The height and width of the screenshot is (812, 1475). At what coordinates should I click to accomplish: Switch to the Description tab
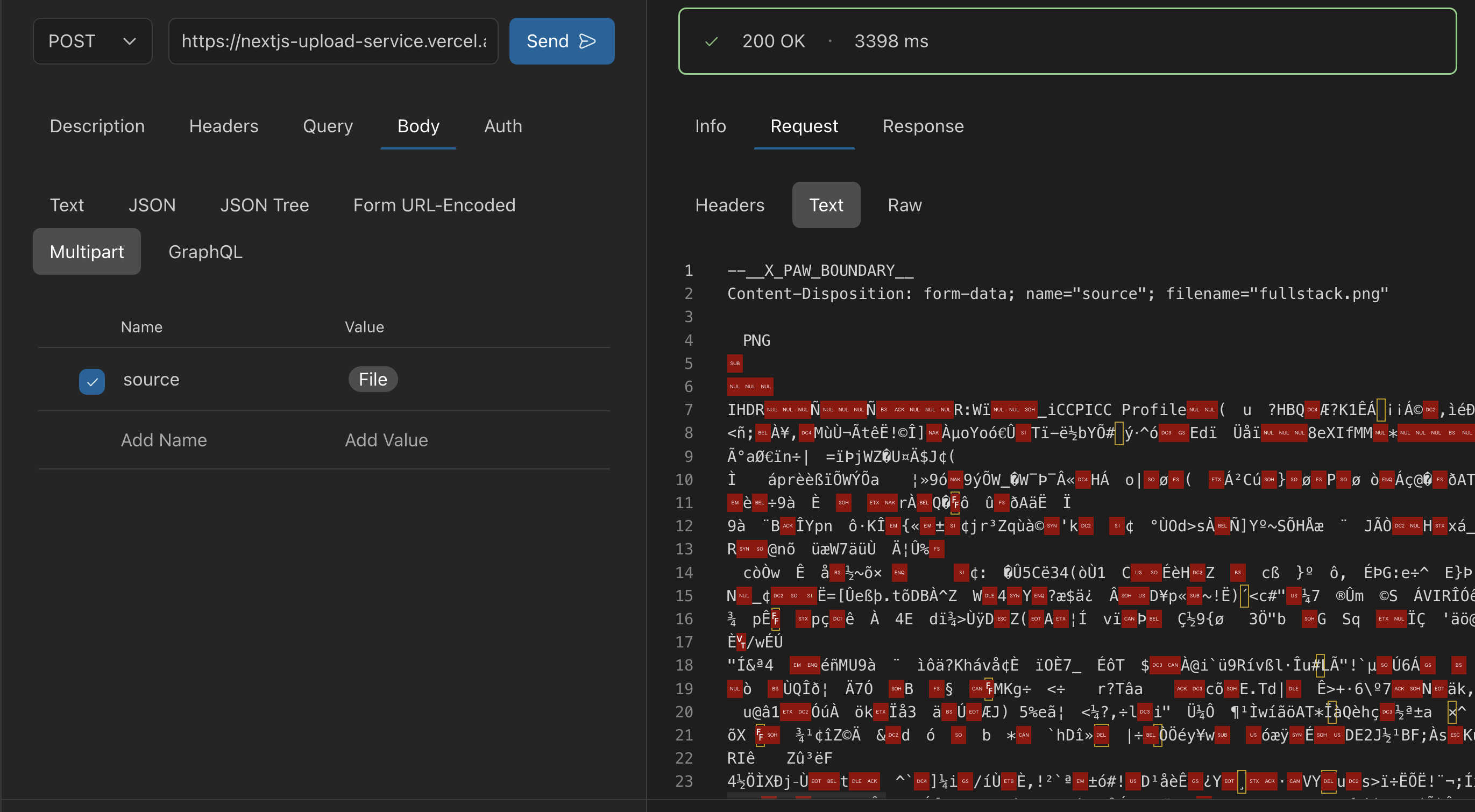pos(97,126)
